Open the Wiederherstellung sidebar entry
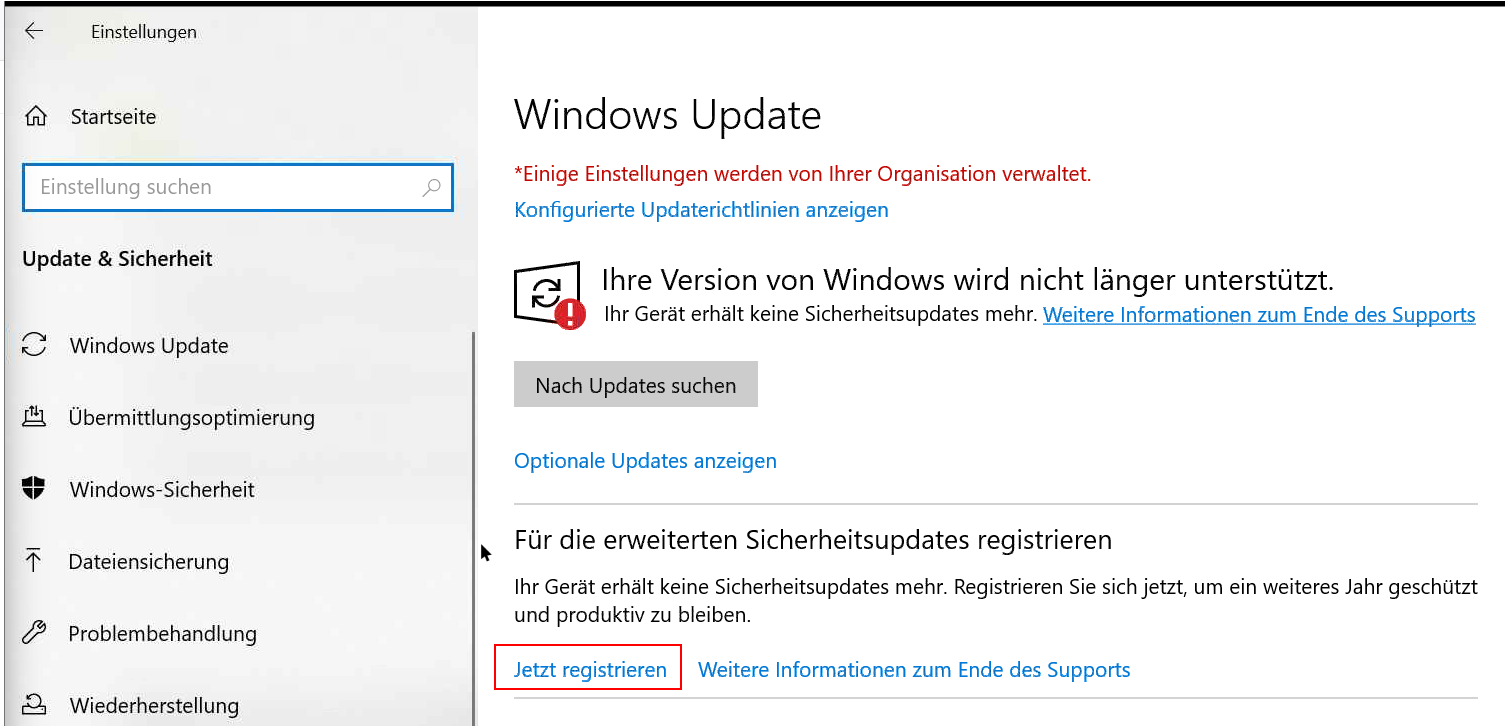 (x=154, y=705)
